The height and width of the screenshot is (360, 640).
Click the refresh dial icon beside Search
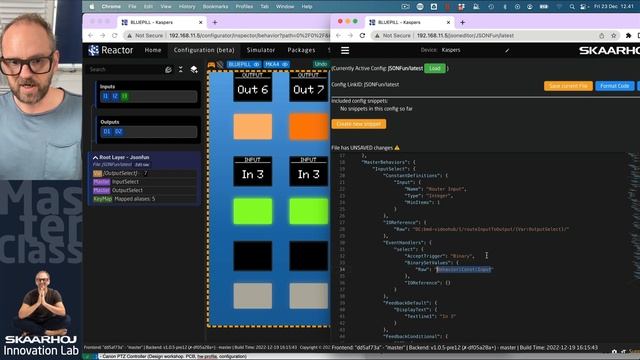pyautogui.click(x=168, y=69)
